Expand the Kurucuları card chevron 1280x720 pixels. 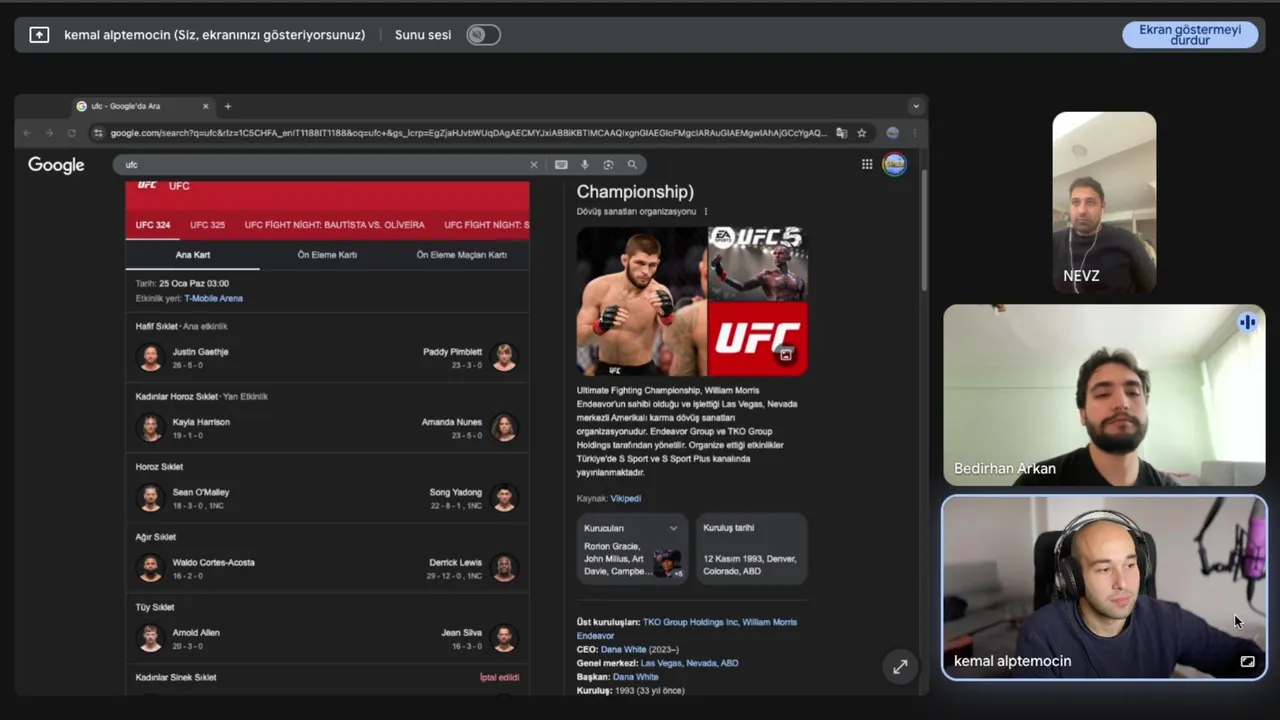click(x=673, y=528)
